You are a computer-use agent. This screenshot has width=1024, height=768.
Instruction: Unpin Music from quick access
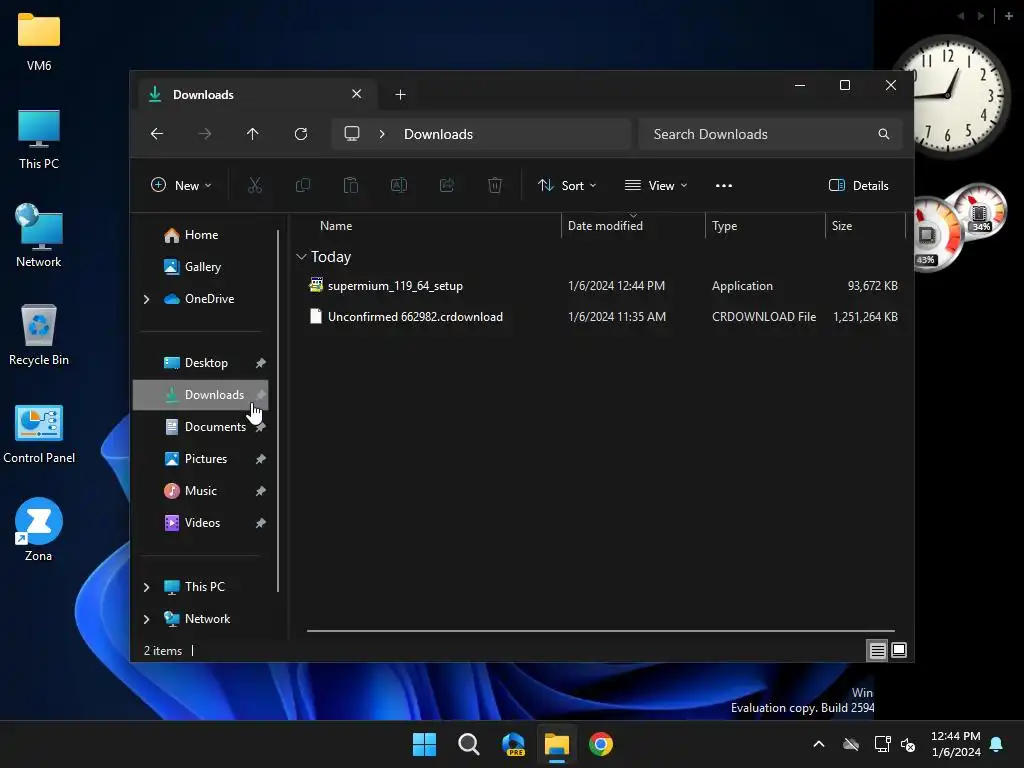coord(261,490)
